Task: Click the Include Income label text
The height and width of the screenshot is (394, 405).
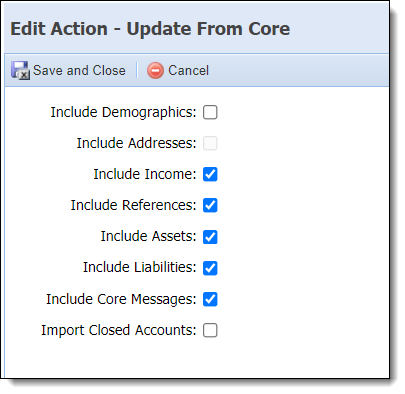Action: click(145, 174)
